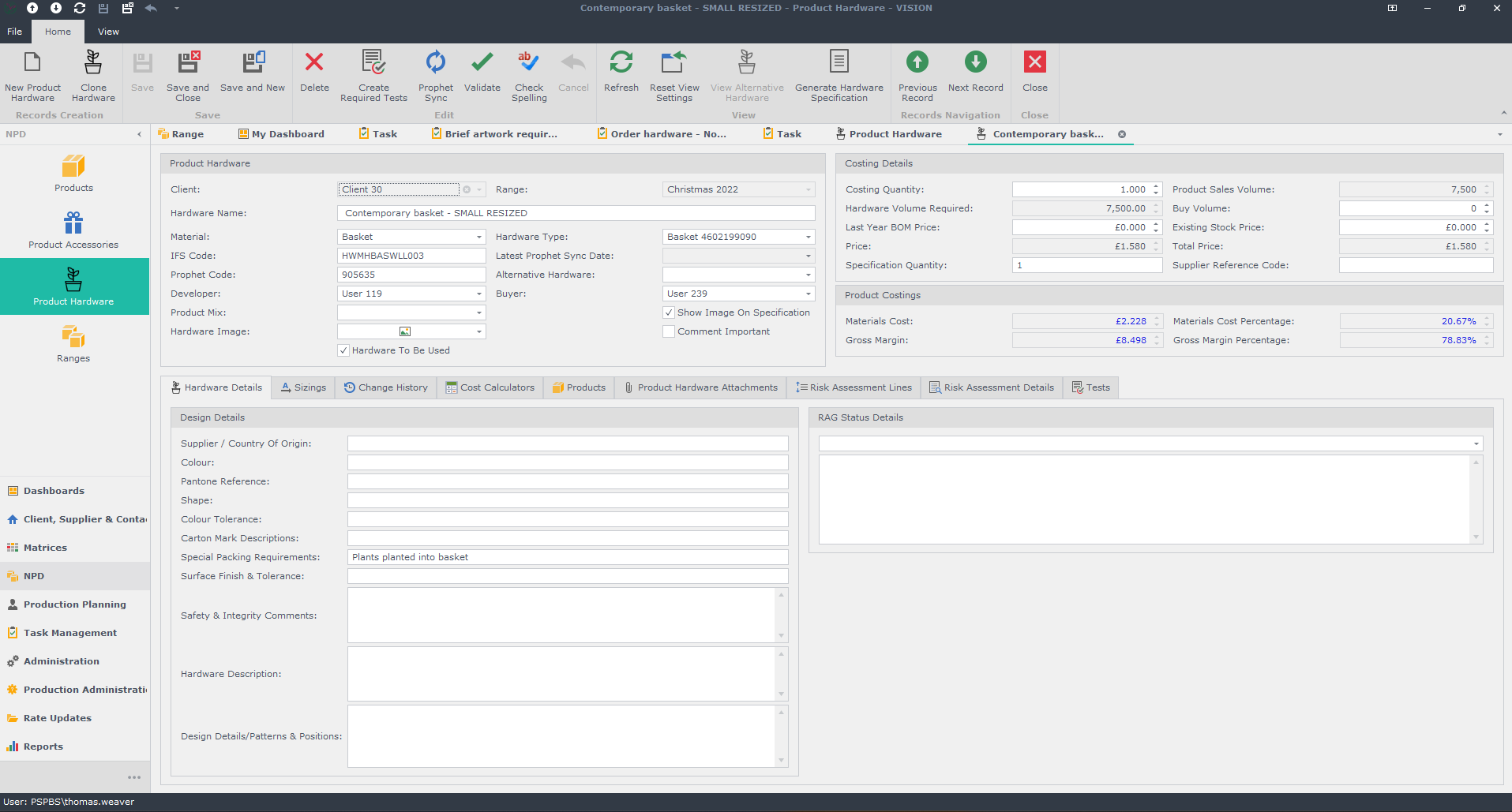Screen dimensions: 1512x812
Task: Select Product Hardware in NPD sidebar
Action: [74, 286]
